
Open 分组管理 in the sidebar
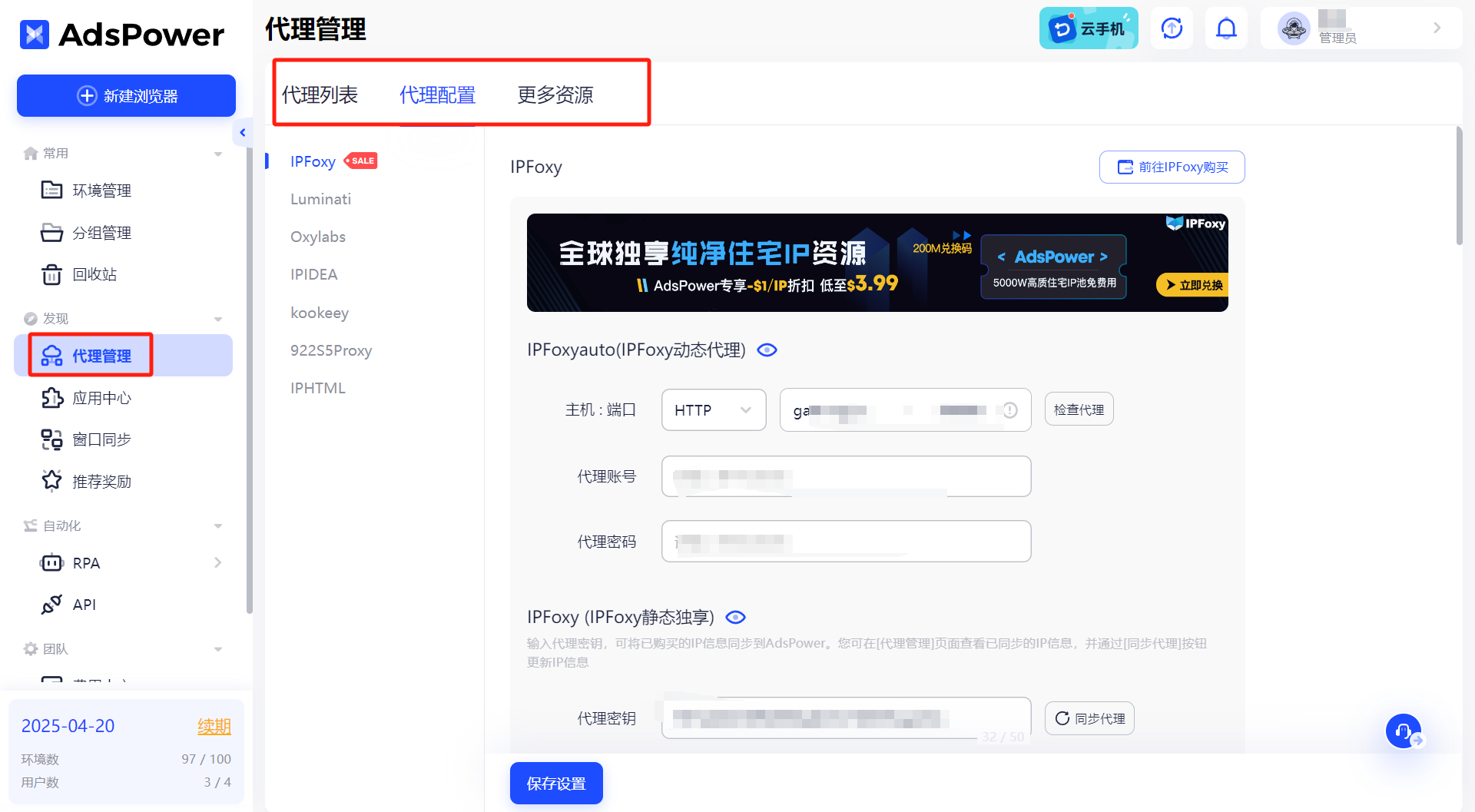click(x=101, y=233)
